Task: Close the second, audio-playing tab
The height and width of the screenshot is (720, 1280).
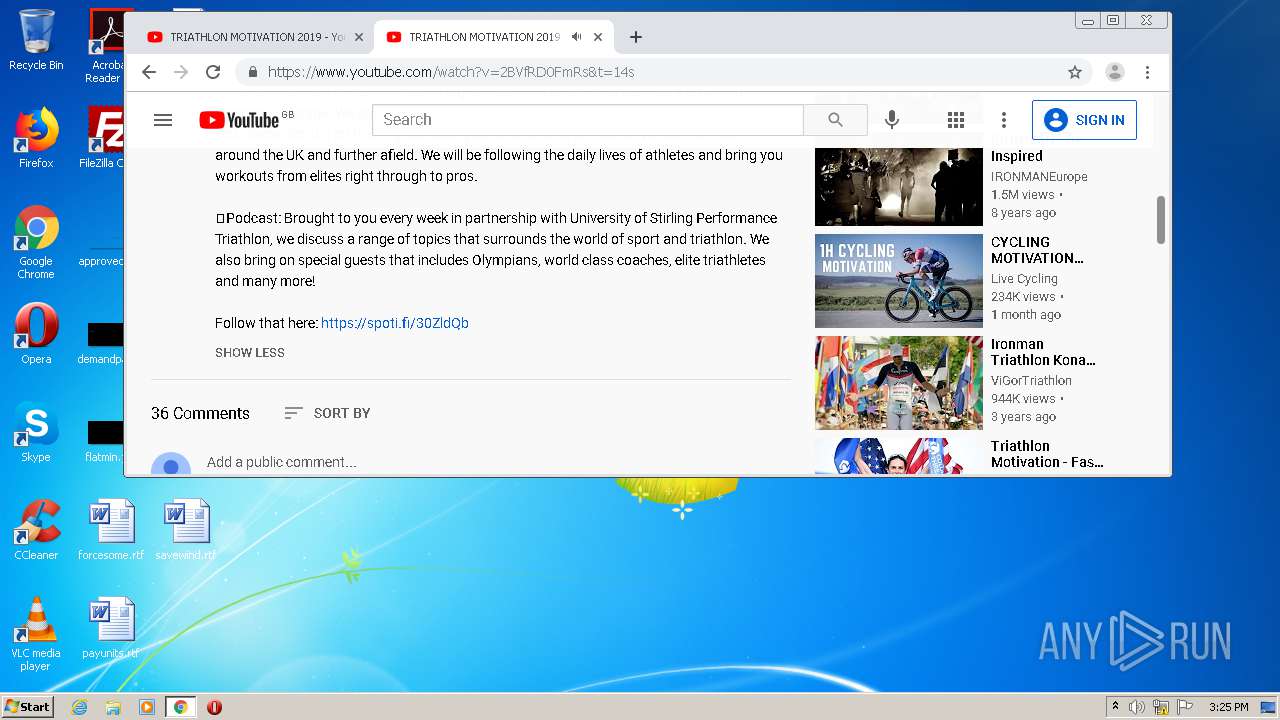Action: coord(598,37)
